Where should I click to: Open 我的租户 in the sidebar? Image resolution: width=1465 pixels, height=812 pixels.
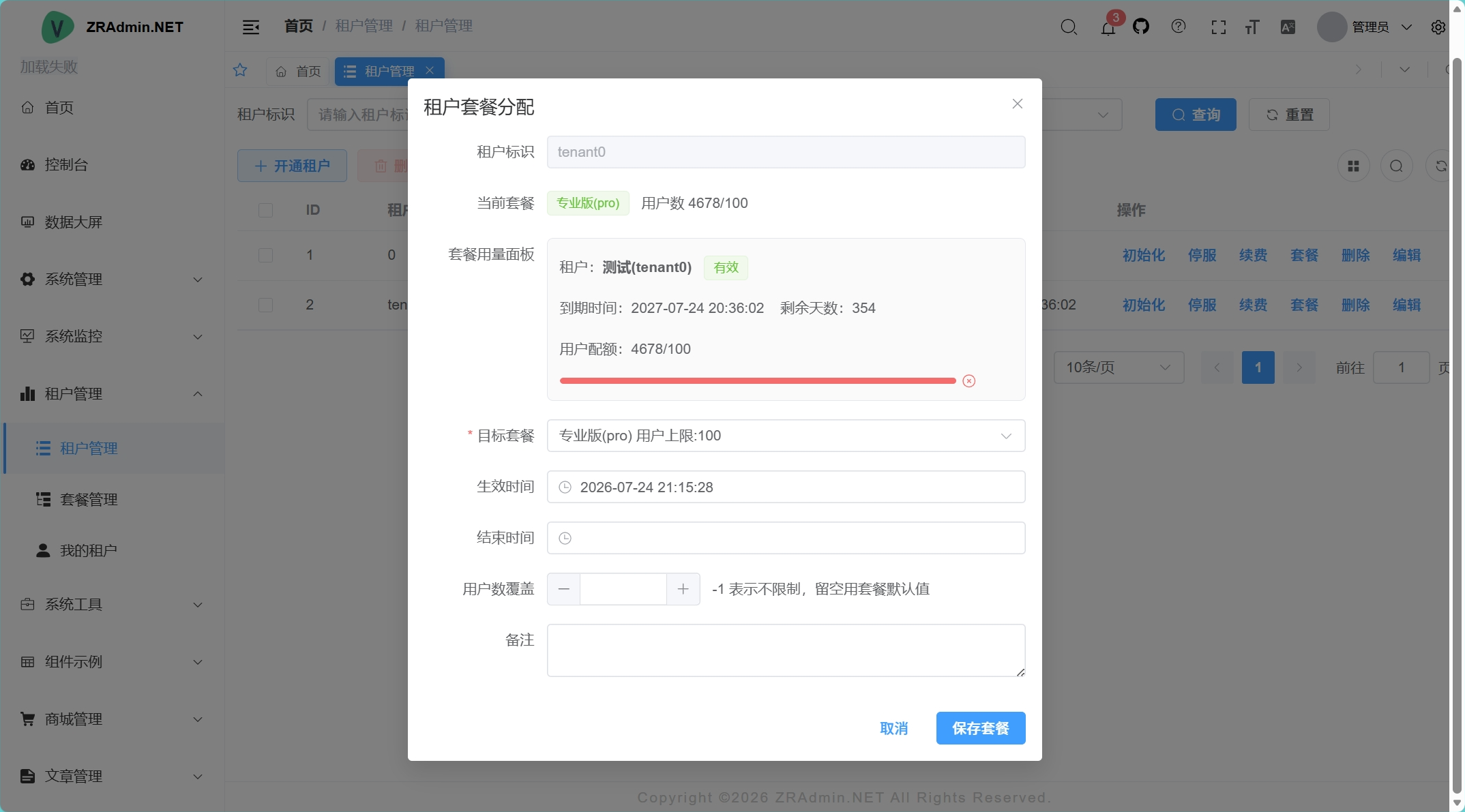113,551
